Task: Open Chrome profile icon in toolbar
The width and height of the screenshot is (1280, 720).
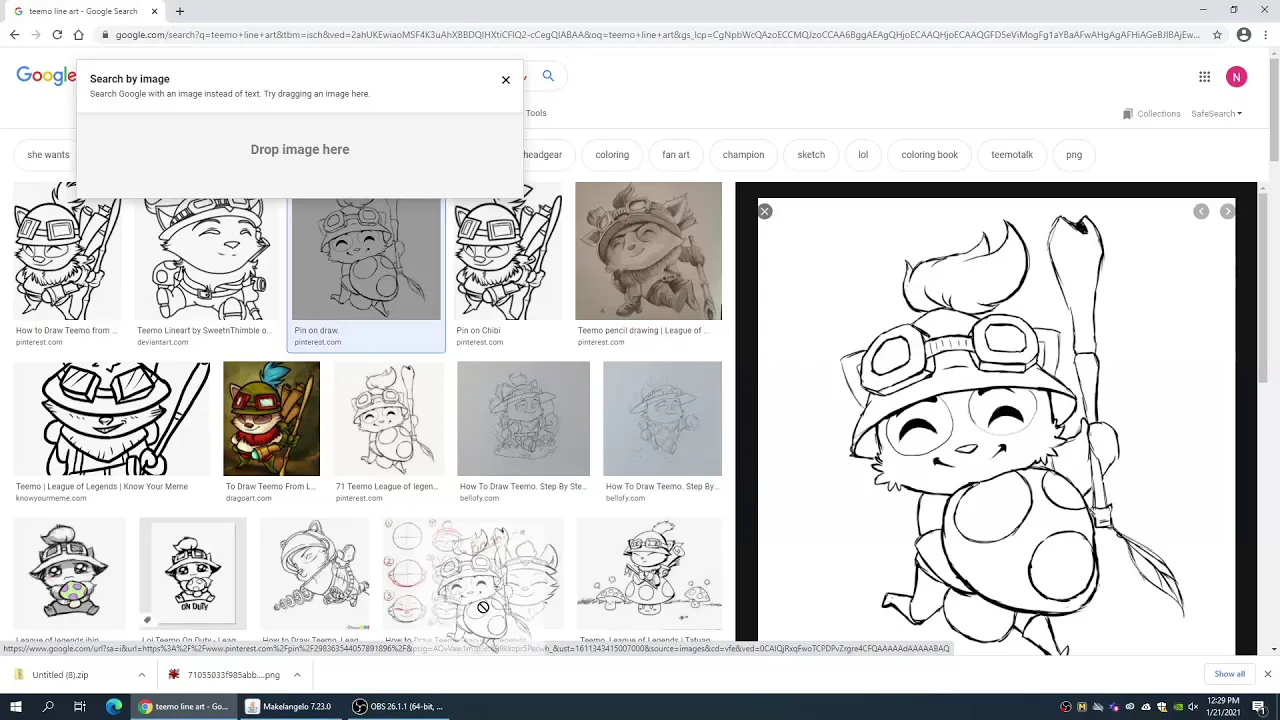Action: (1244, 35)
